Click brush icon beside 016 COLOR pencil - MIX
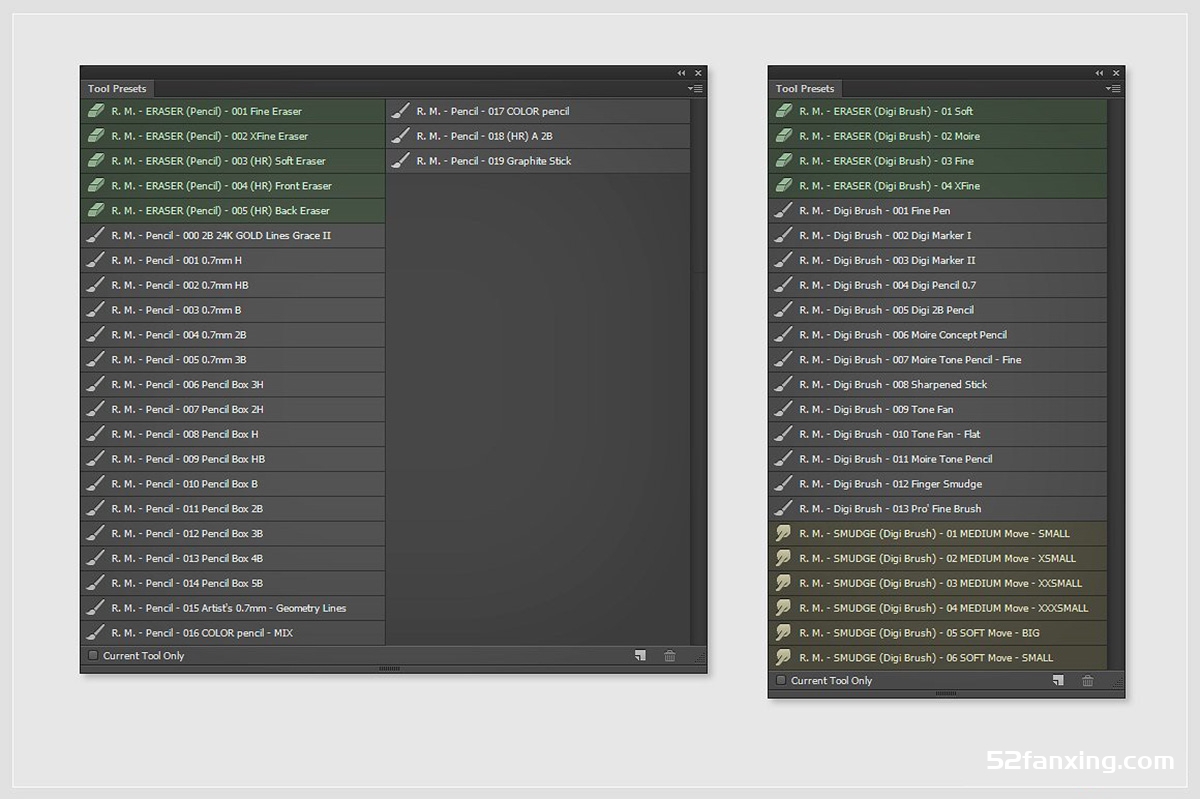1200x799 pixels. tap(96, 633)
